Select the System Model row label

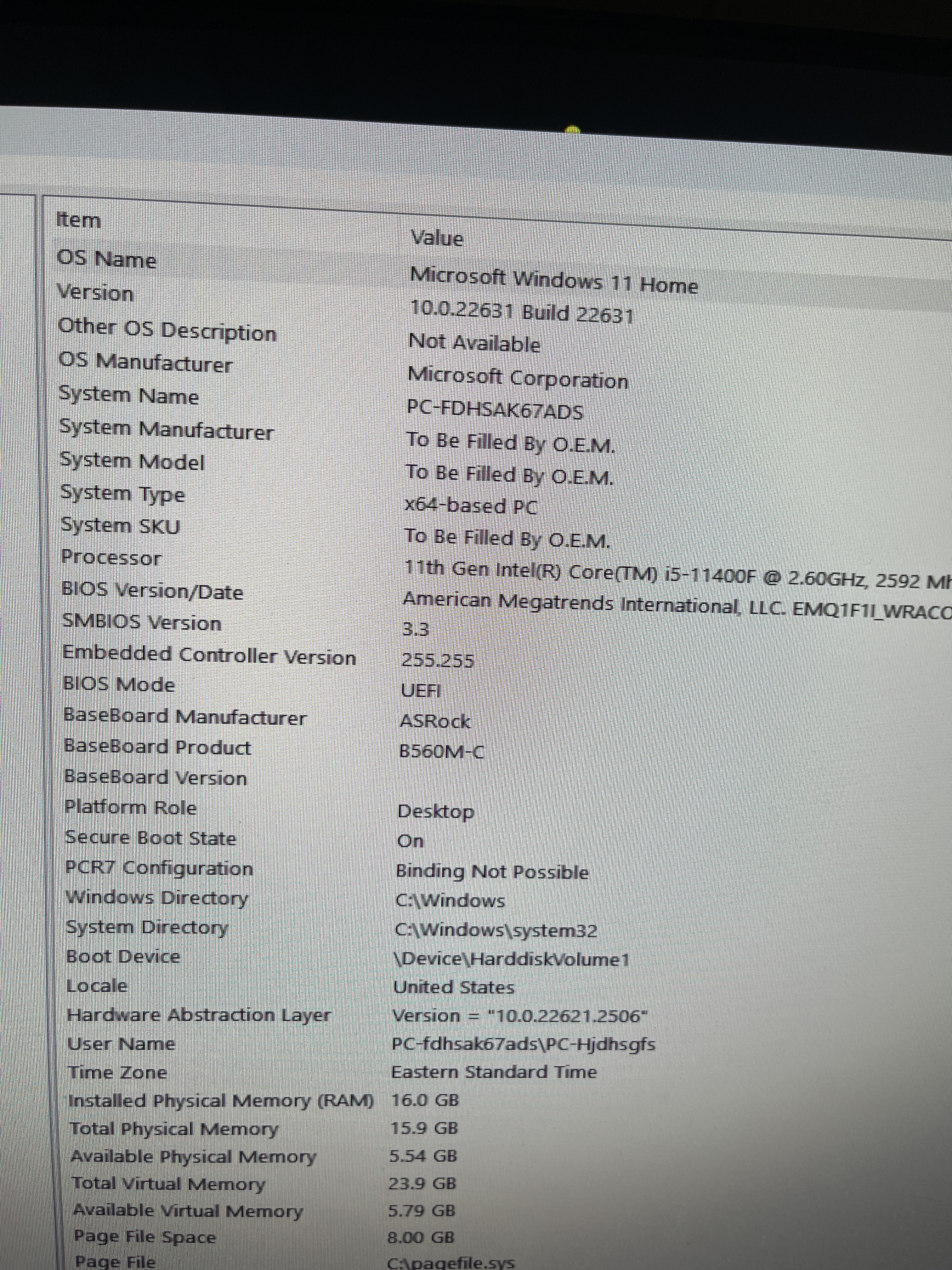click(133, 461)
